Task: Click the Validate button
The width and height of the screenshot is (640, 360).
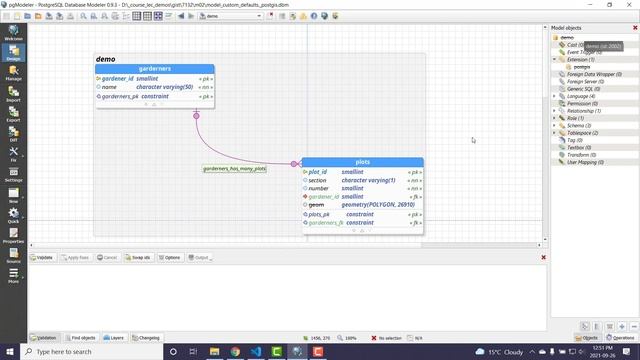Action: click(42, 258)
